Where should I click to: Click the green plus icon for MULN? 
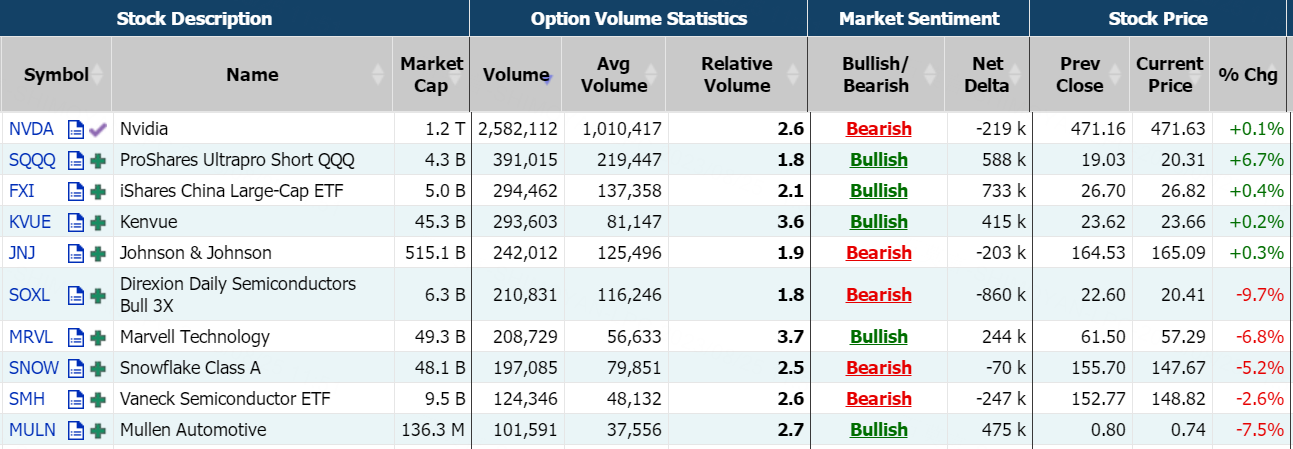point(98,430)
